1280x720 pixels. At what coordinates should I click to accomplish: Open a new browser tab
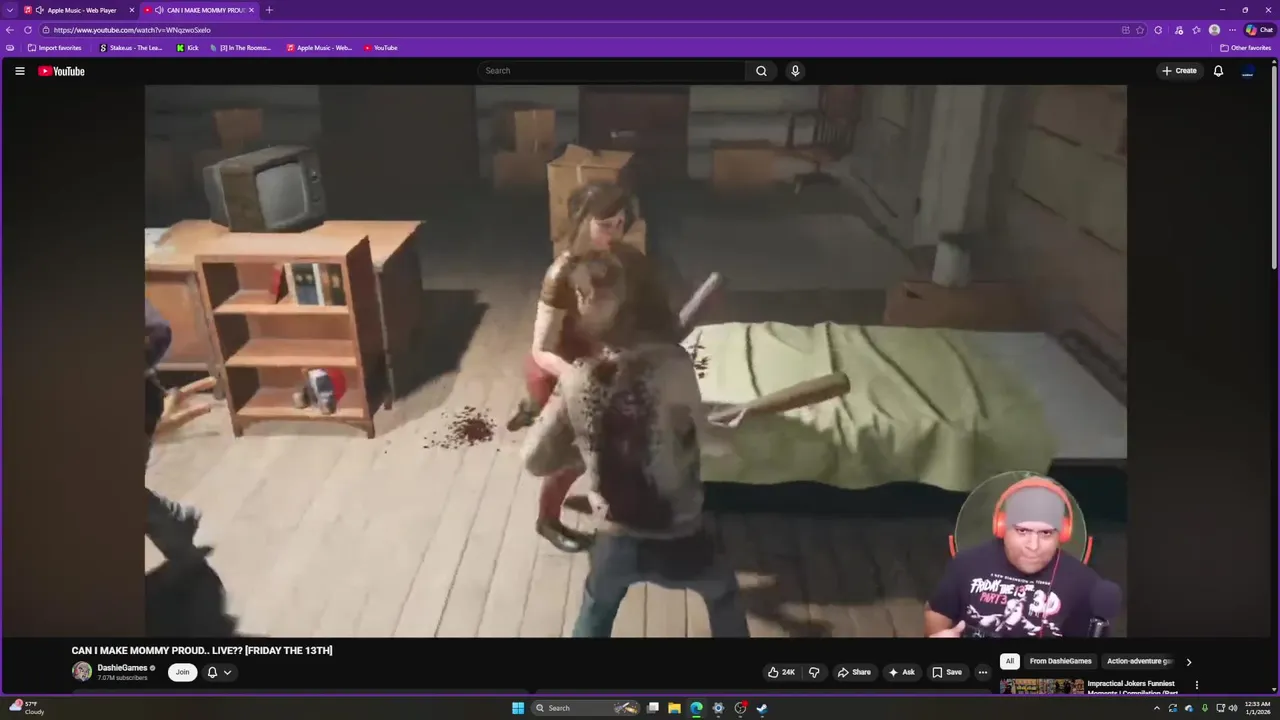(268, 10)
